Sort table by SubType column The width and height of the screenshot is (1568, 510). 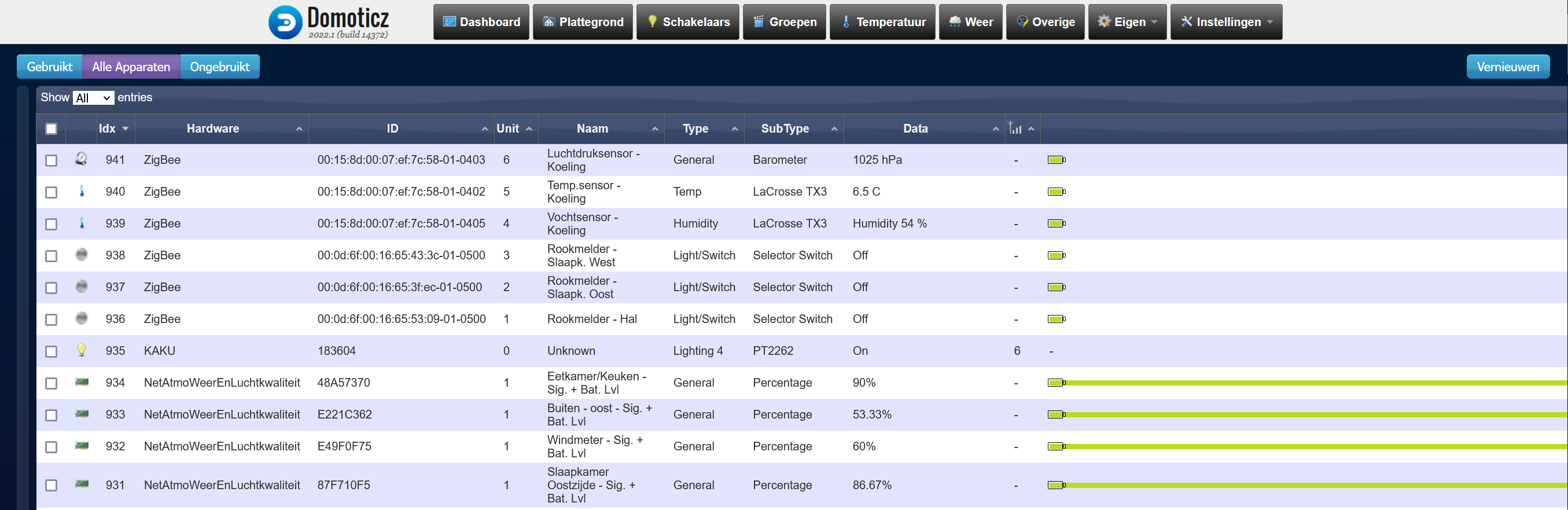coord(794,129)
